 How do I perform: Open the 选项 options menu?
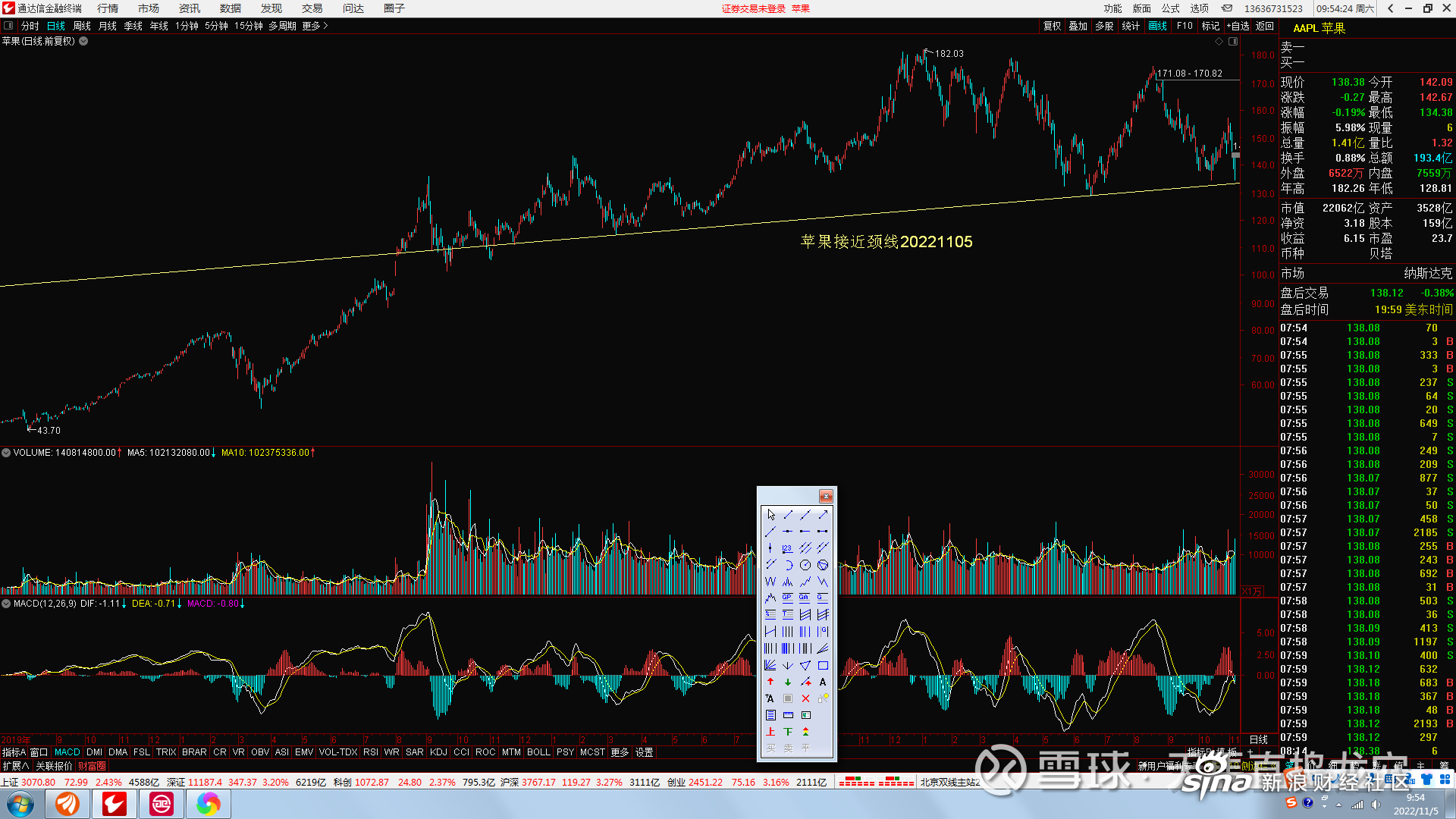click(x=1200, y=8)
